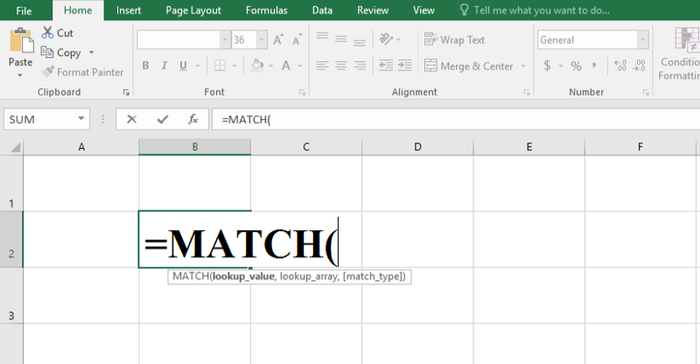The height and width of the screenshot is (364, 700).
Task: Open the Page Layout tab
Action: click(x=193, y=10)
